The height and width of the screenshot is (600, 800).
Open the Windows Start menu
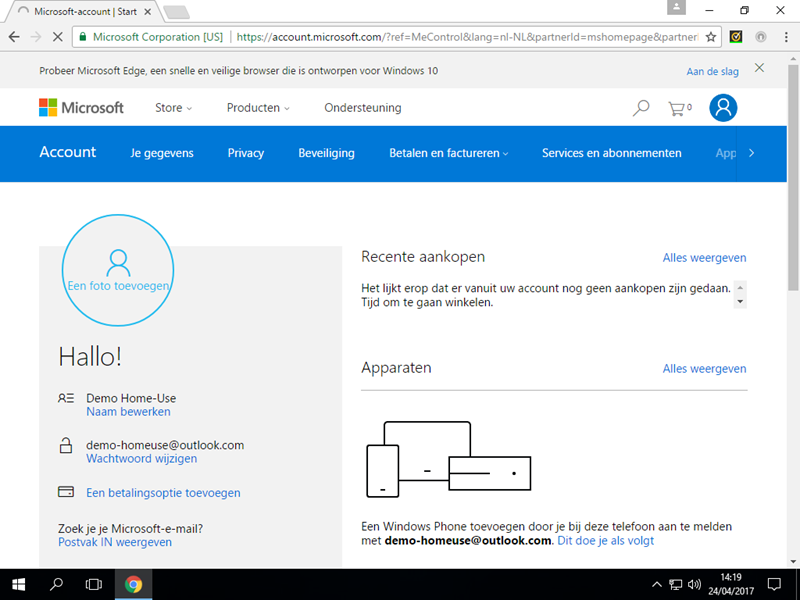point(18,584)
